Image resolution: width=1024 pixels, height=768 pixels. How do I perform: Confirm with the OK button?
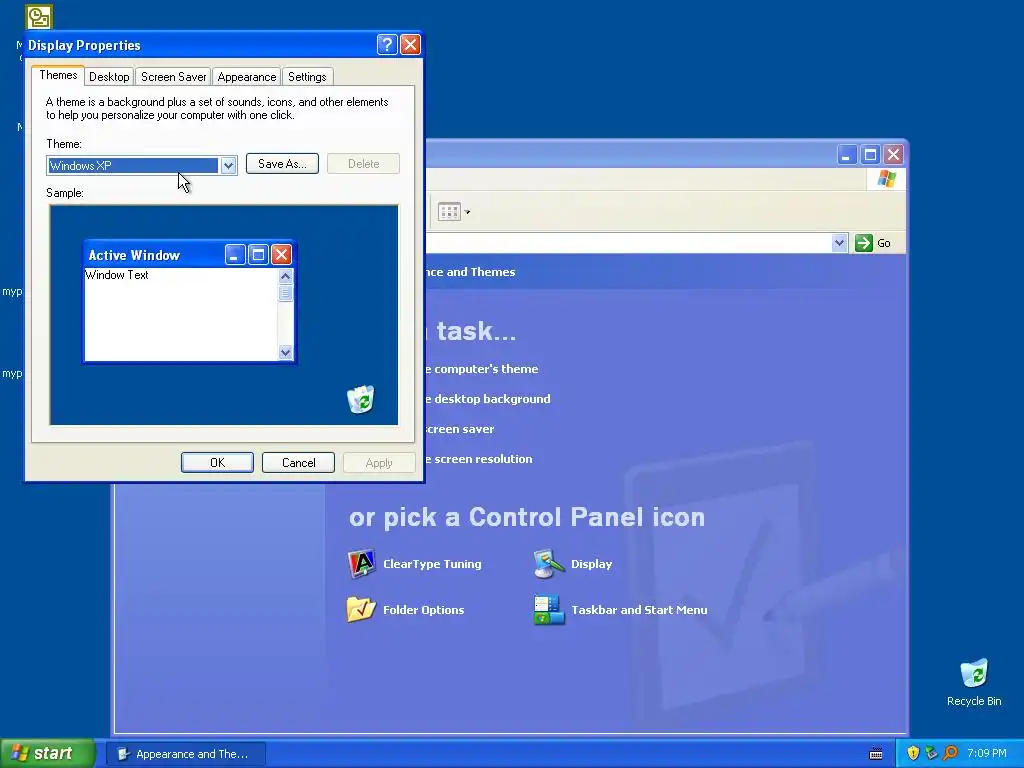click(x=217, y=462)
